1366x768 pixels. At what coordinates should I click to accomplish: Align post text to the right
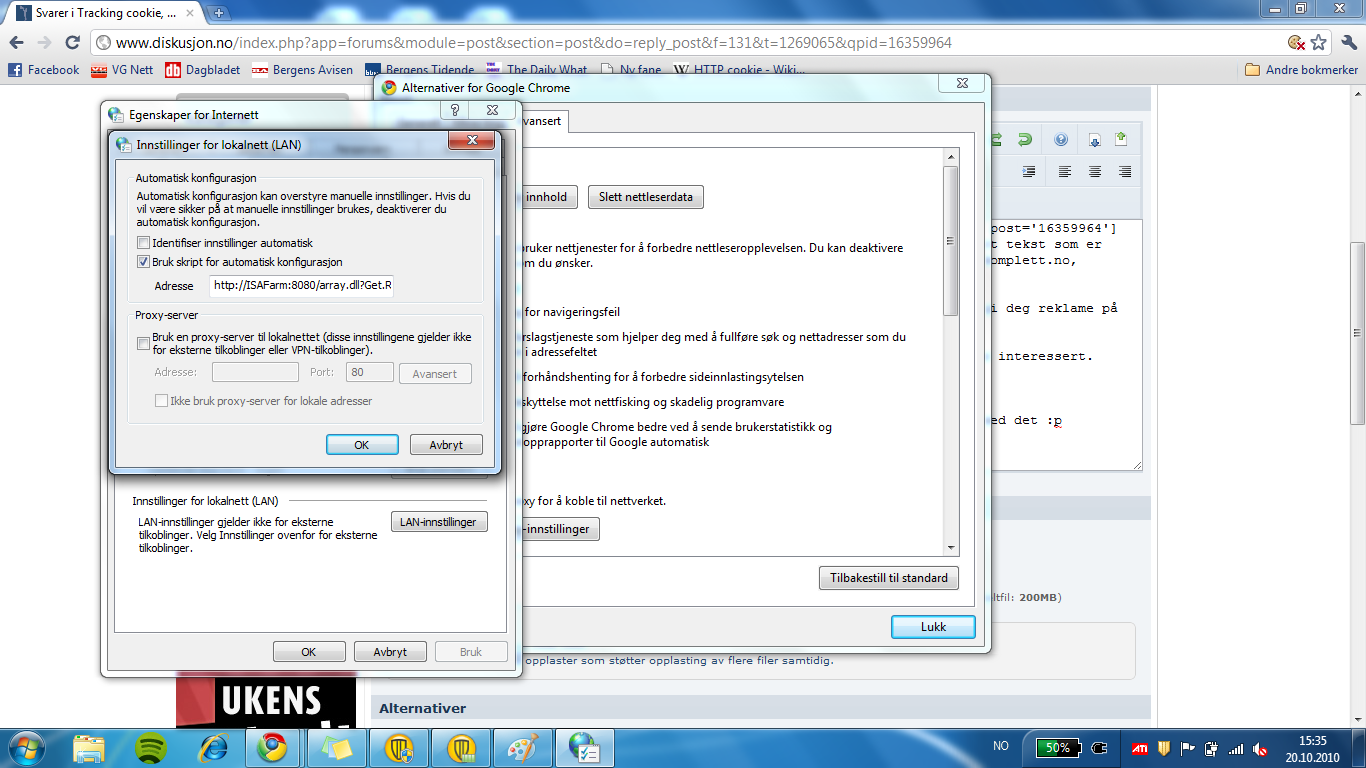pyautogui.click(x=1125, y=172)
